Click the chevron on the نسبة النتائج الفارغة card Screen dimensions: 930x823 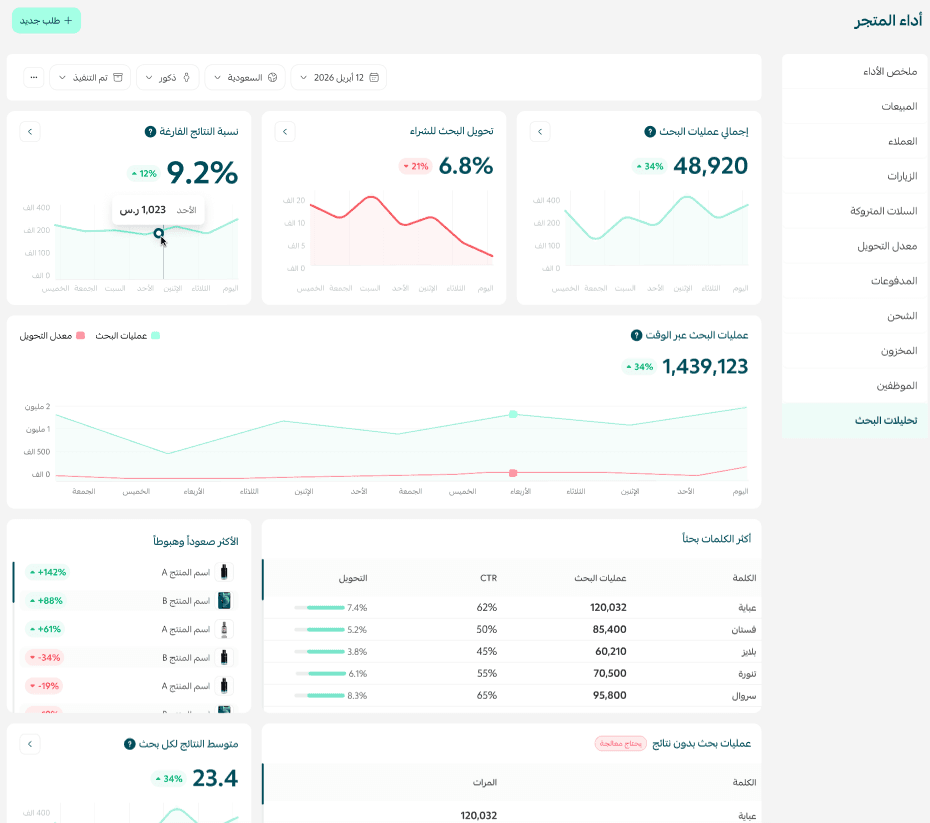tap(30, 132)
